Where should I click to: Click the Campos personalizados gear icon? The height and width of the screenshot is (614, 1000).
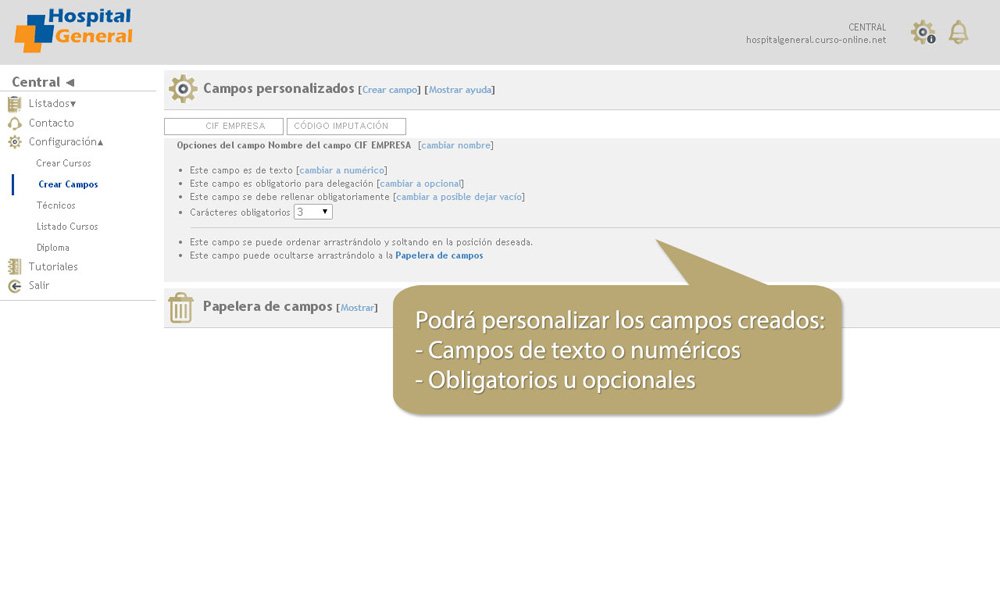tap(183, 89)
